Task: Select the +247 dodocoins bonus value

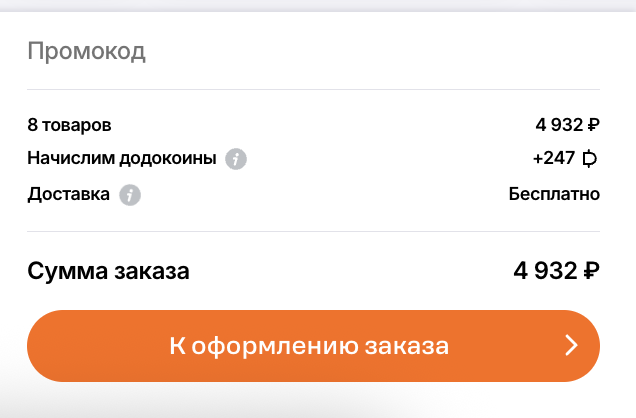Action: (x=553, y=159)
